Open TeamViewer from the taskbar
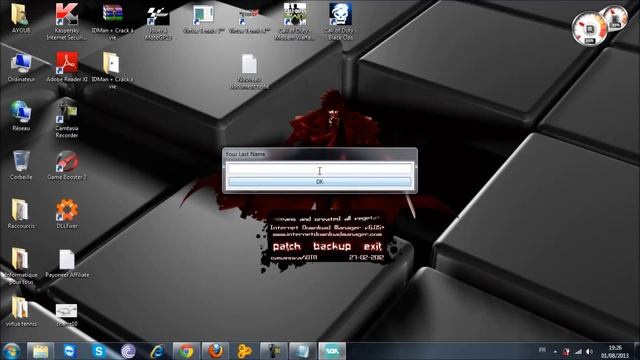 (70, 351)
